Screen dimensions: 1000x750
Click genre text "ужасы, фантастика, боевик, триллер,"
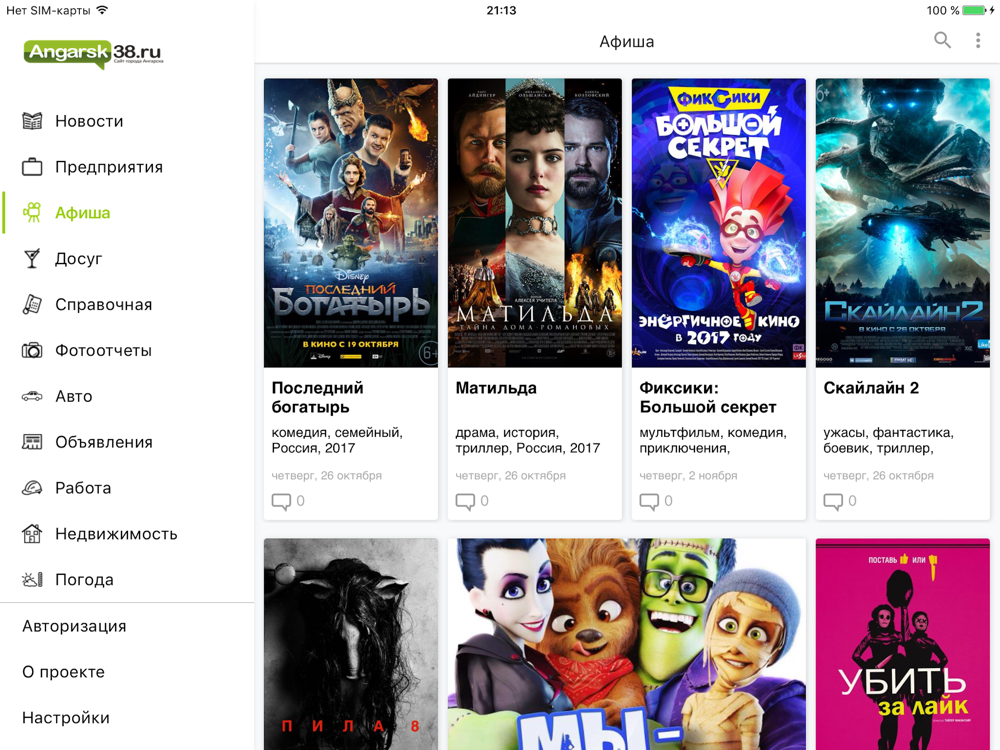(x=888, y=440)
